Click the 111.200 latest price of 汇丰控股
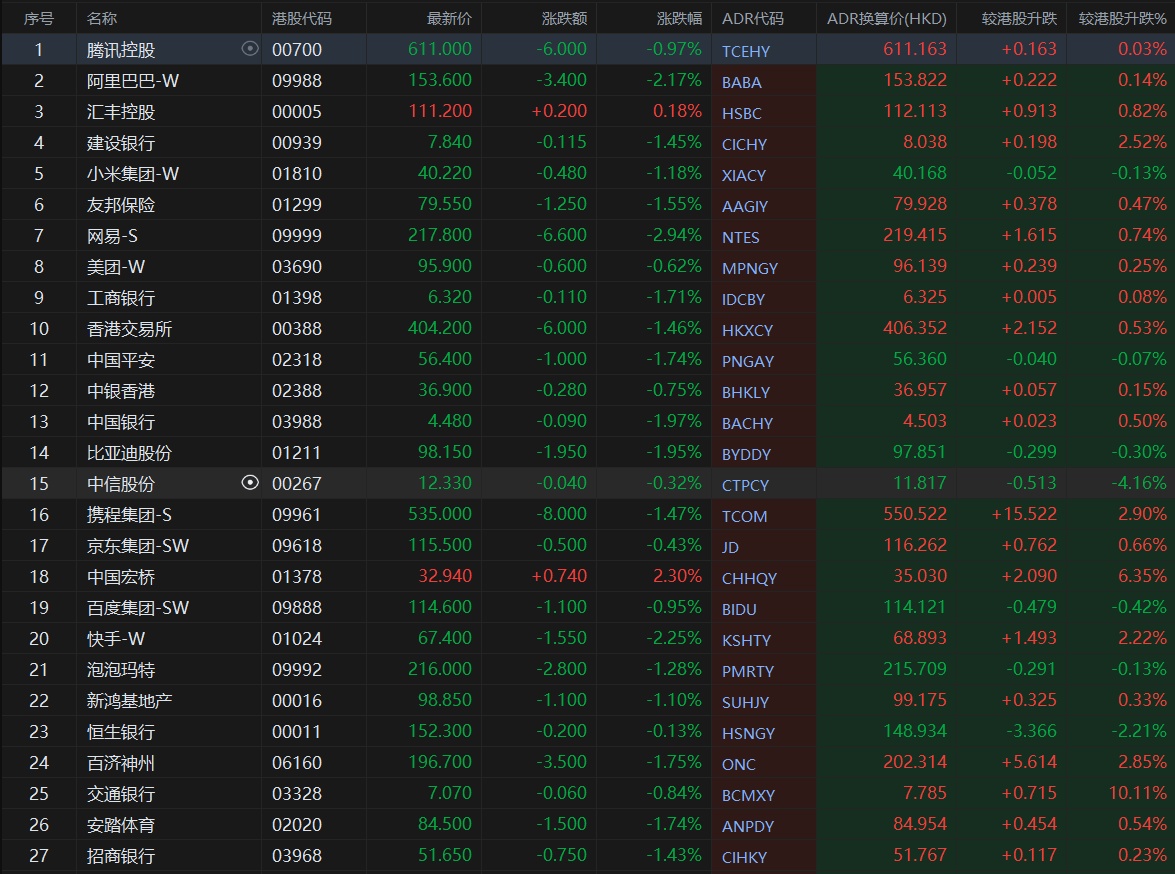1175x874 pixels. (x=440, y=111)
